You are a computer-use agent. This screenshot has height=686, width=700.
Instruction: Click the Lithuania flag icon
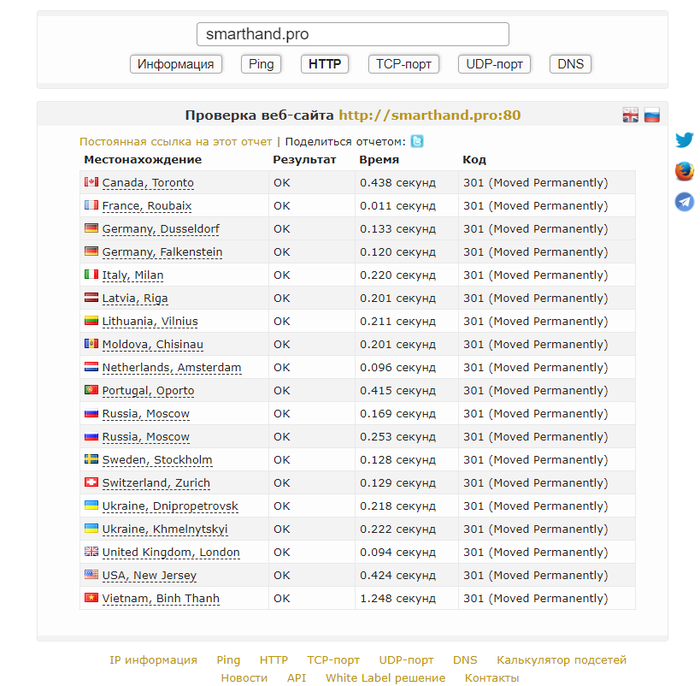tap(91, 320)
